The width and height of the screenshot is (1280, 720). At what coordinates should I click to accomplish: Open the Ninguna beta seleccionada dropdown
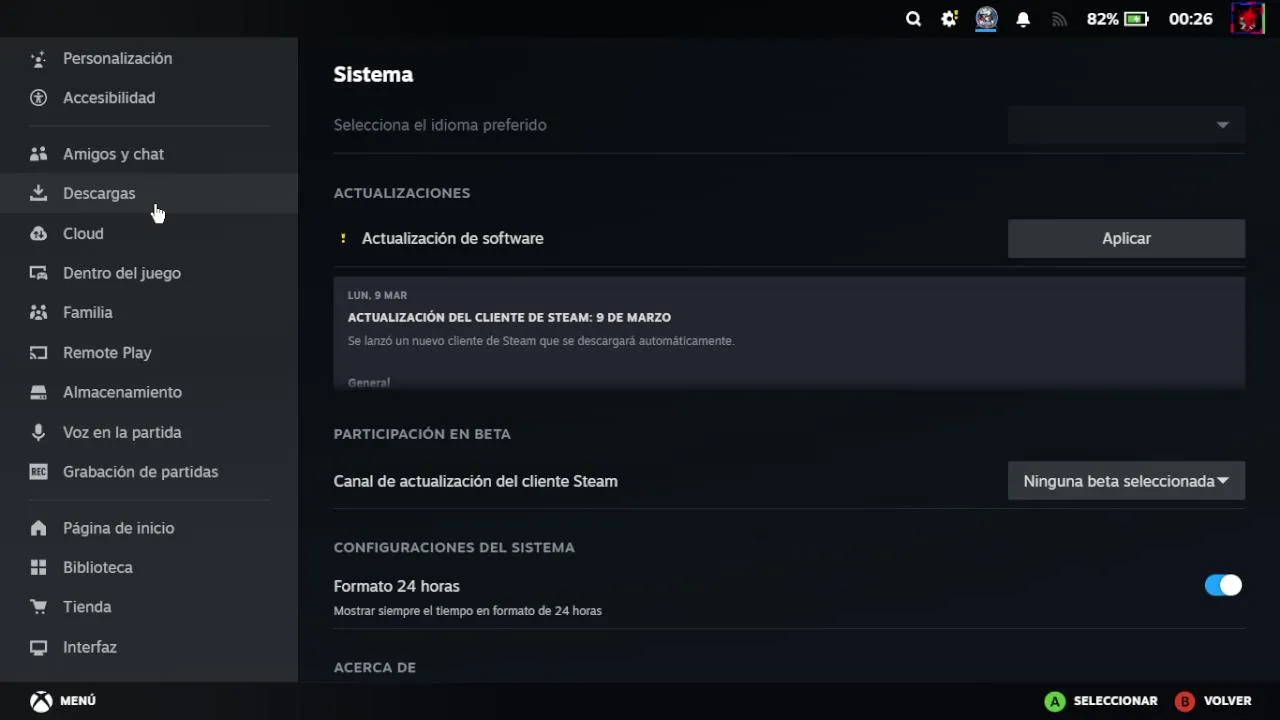[1126, 481]
